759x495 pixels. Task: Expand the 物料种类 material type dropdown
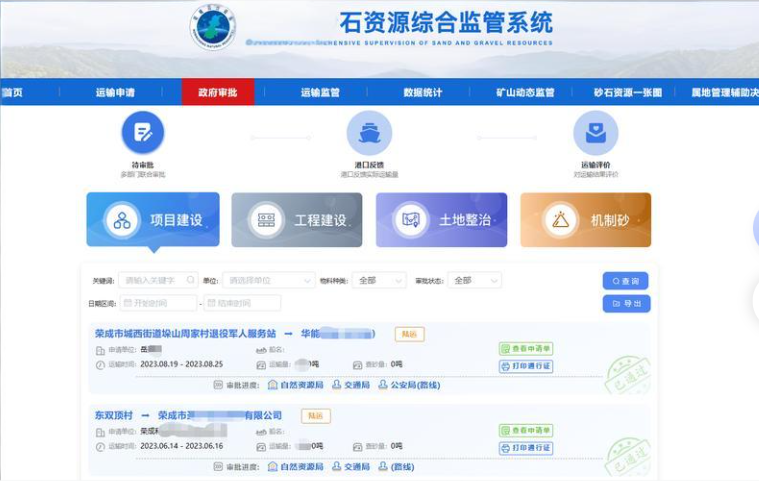379,280
